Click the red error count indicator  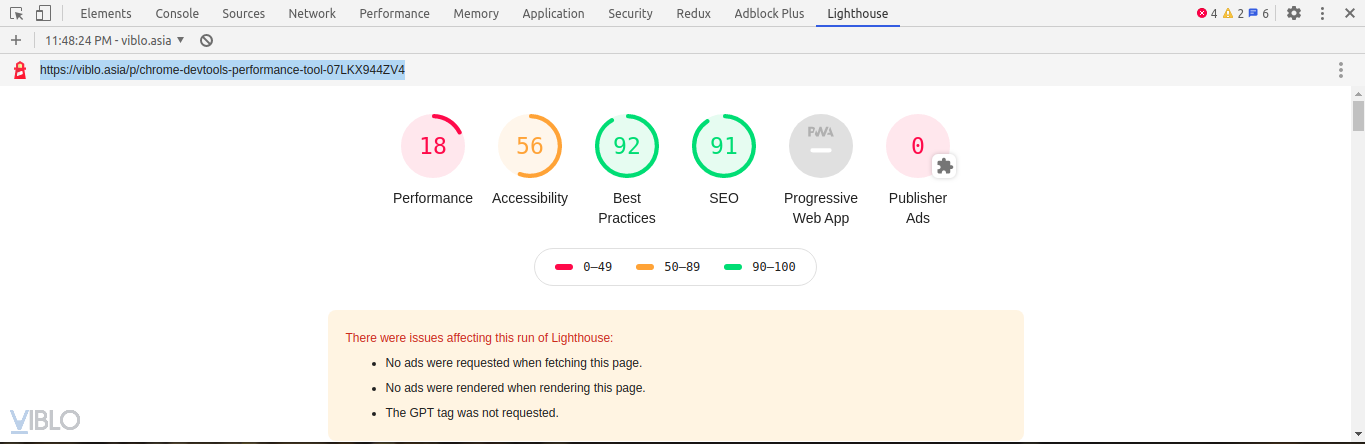(x=1207, y=14)
